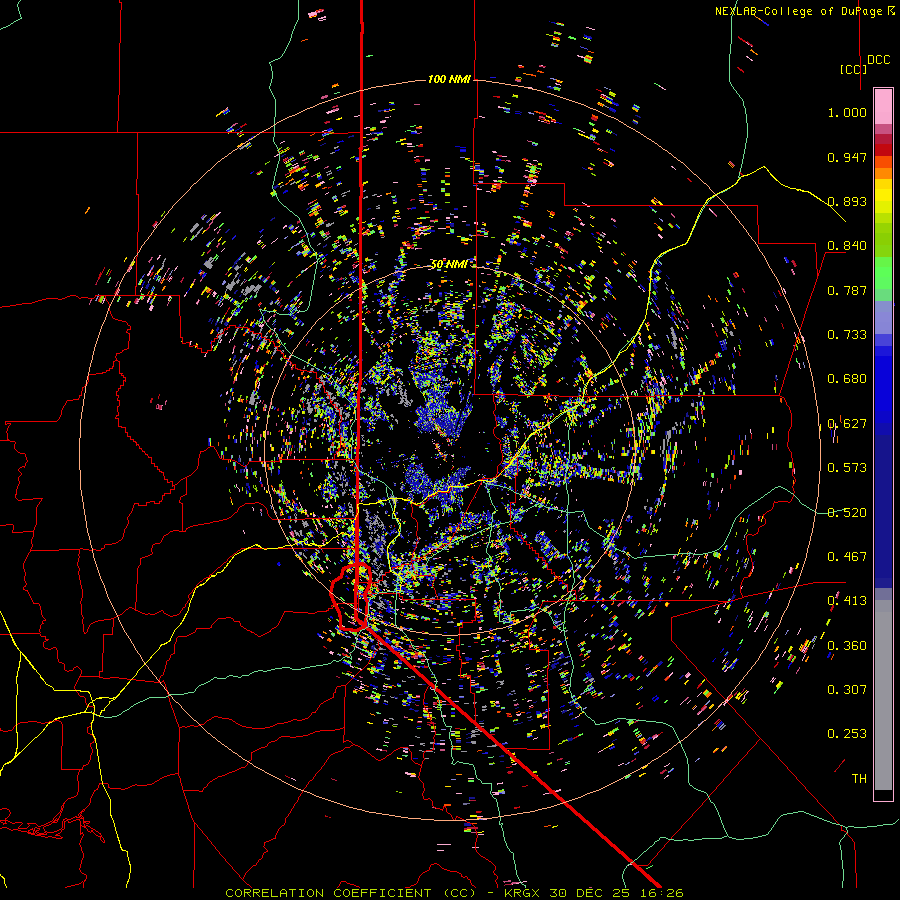The width and height of the screenshot is (900, 900).
Task: Click the 0.413 color bar value
Action: coord(847,601)
